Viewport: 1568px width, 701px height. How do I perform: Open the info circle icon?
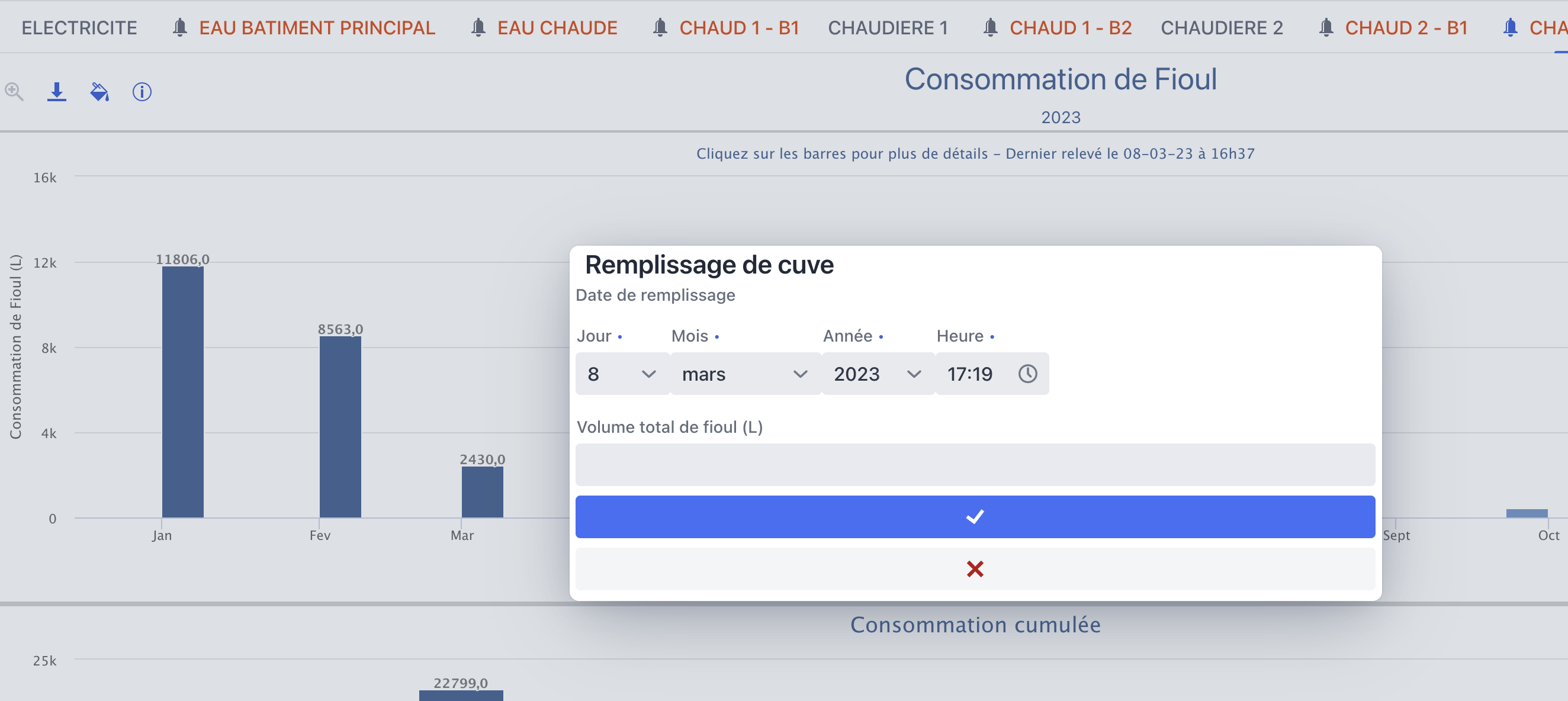142,92
